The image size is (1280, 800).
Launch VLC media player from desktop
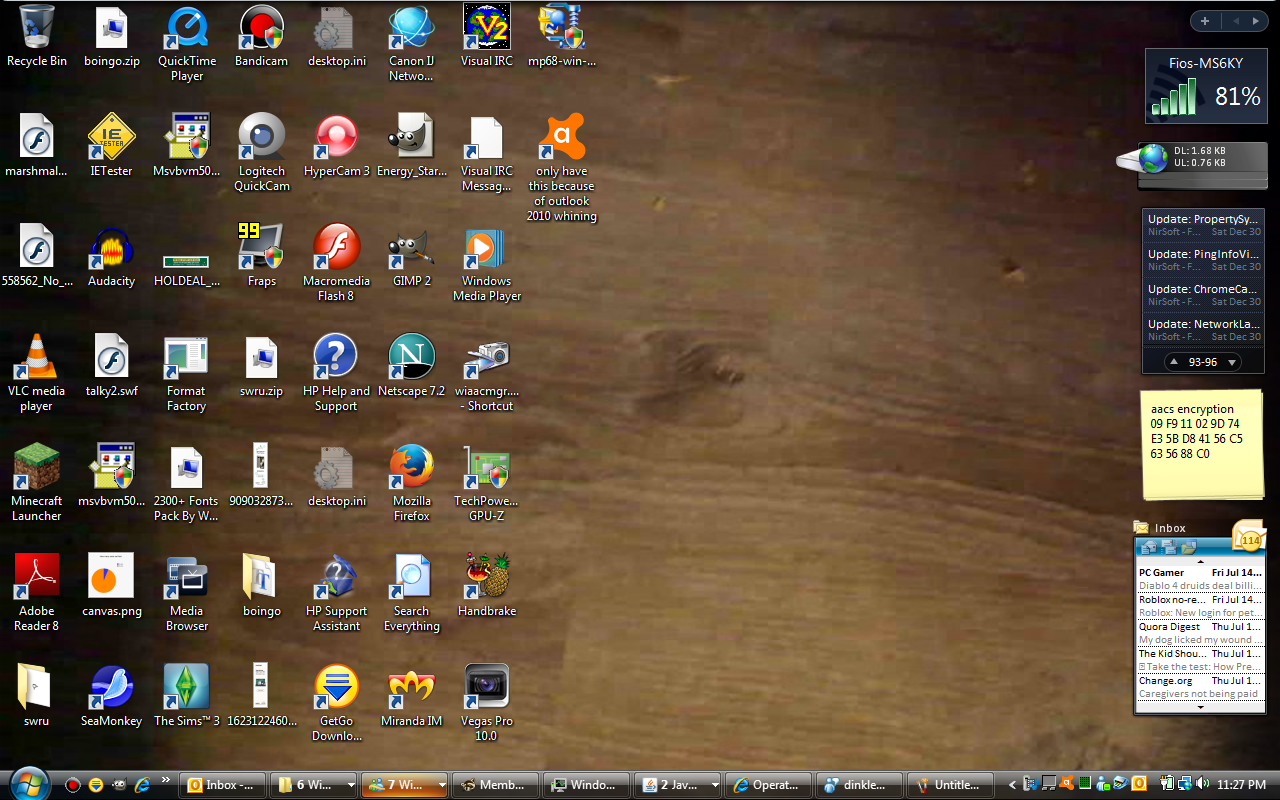[x=36, y=362]
